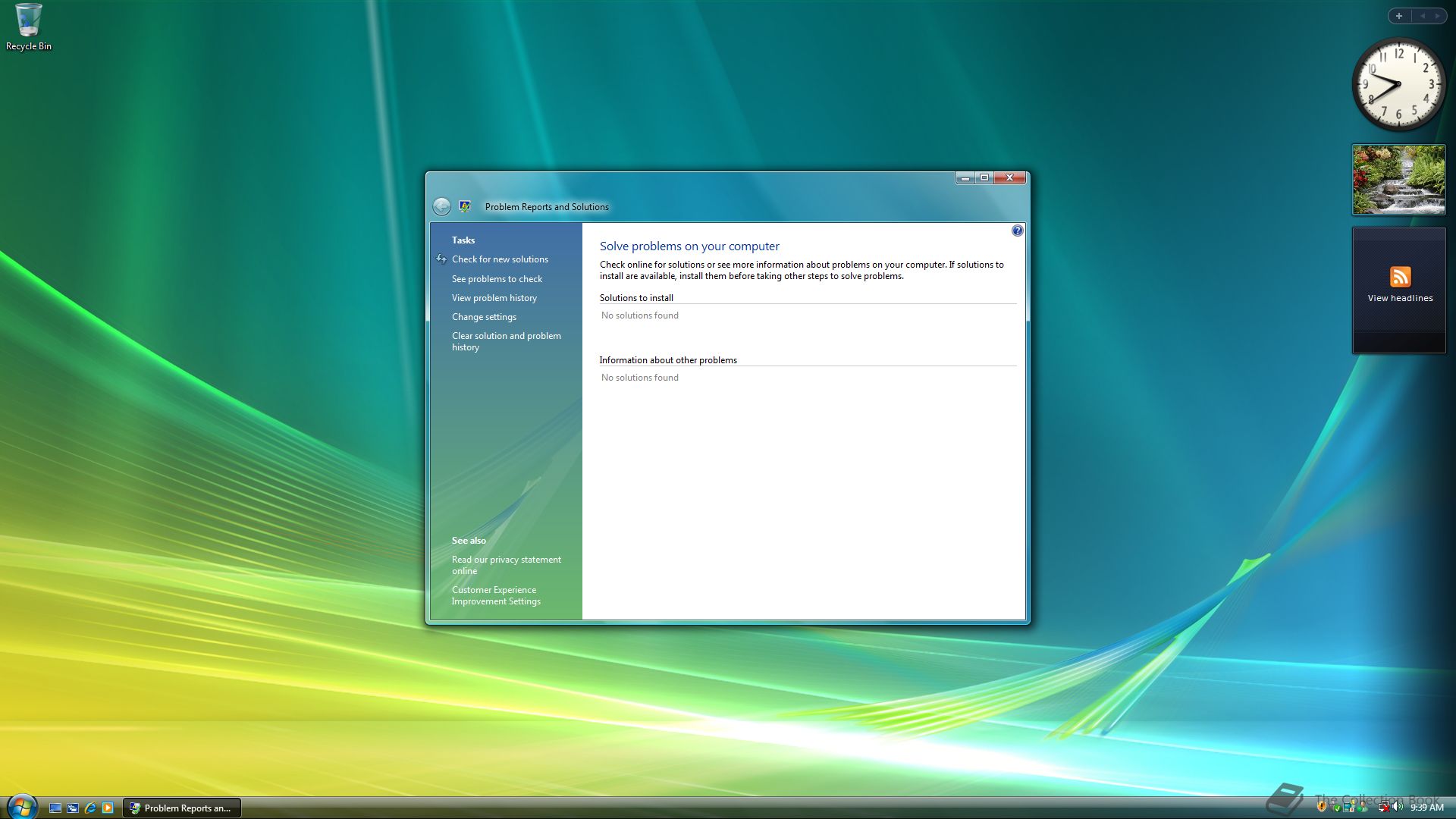The height and width of the screenshot is (819, 1456).
Task: Click the analog clock gadget
Action: [x=1398, y=84]
